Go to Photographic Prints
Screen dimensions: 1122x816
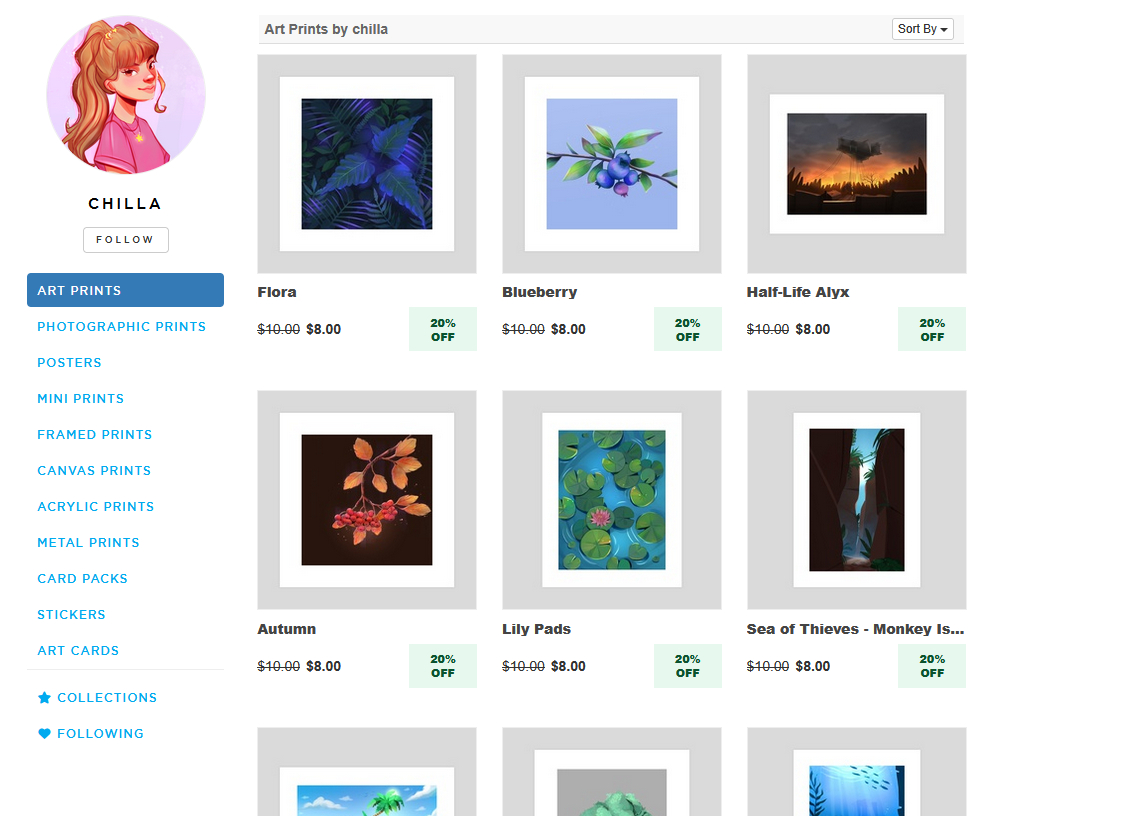pos(122,326)
